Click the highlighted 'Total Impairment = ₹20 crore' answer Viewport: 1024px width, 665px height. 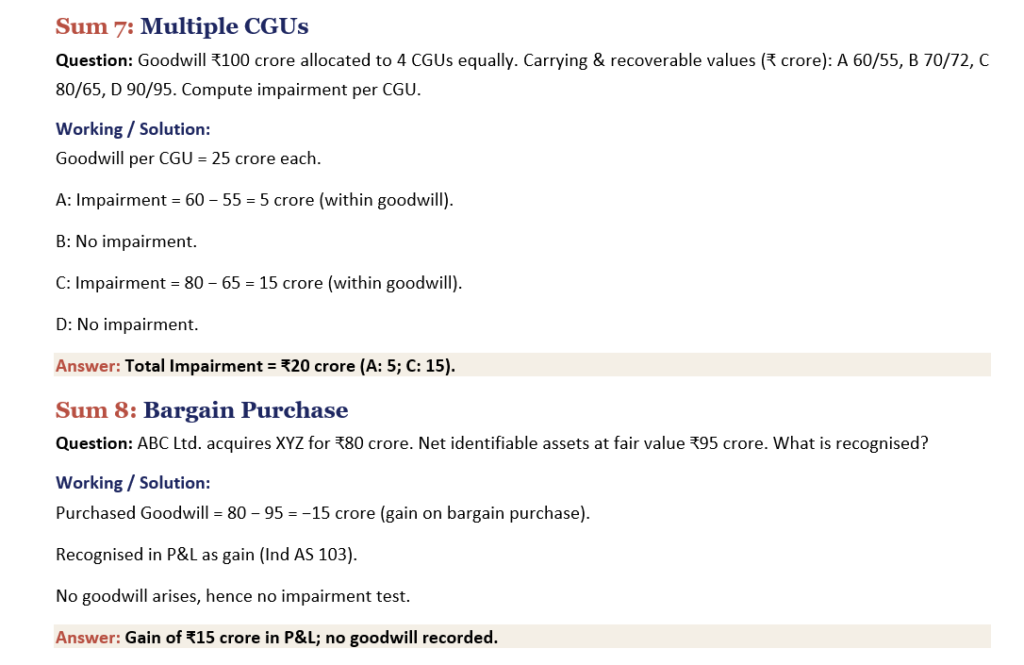click(290, 366)
